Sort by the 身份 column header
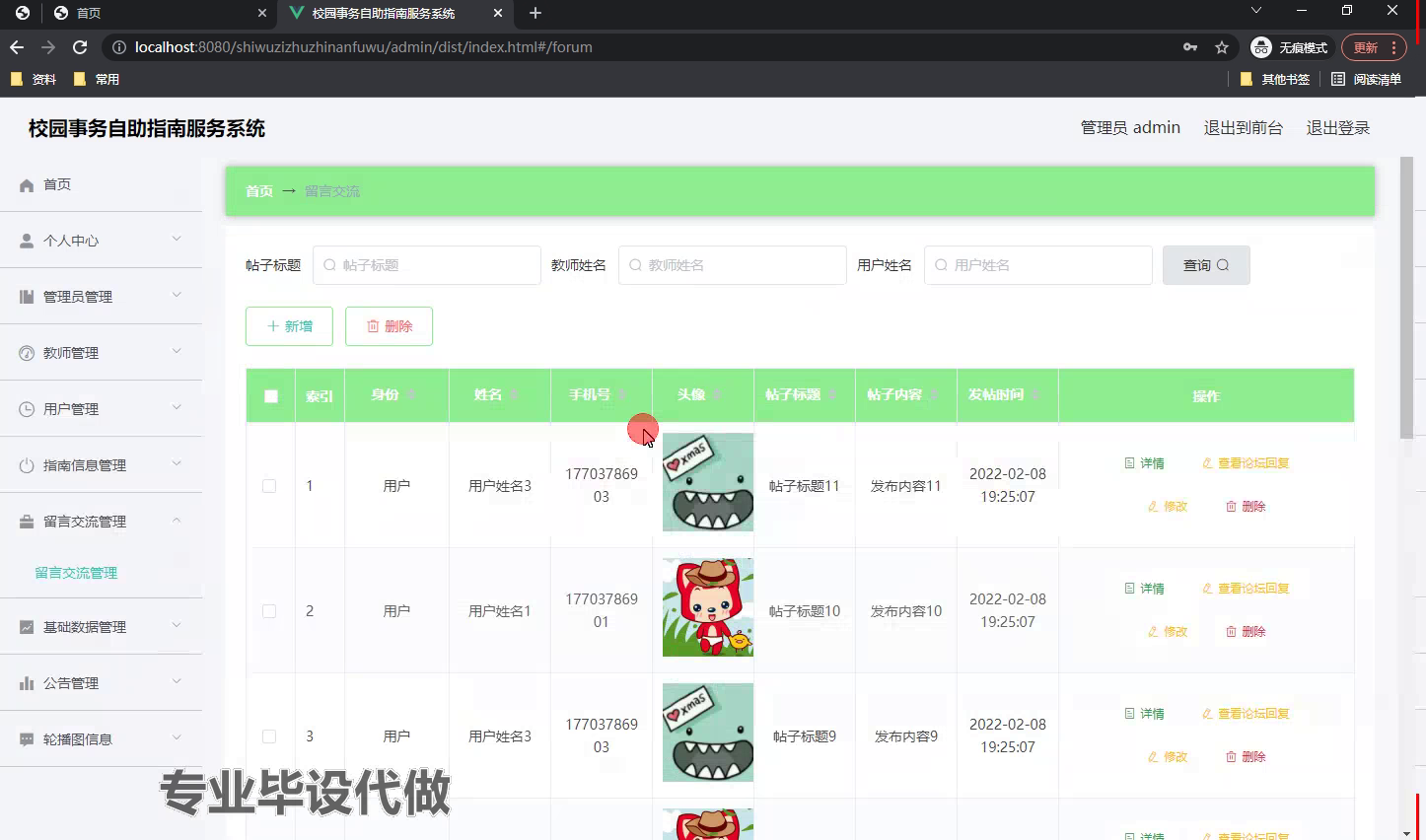 [395, 394]
